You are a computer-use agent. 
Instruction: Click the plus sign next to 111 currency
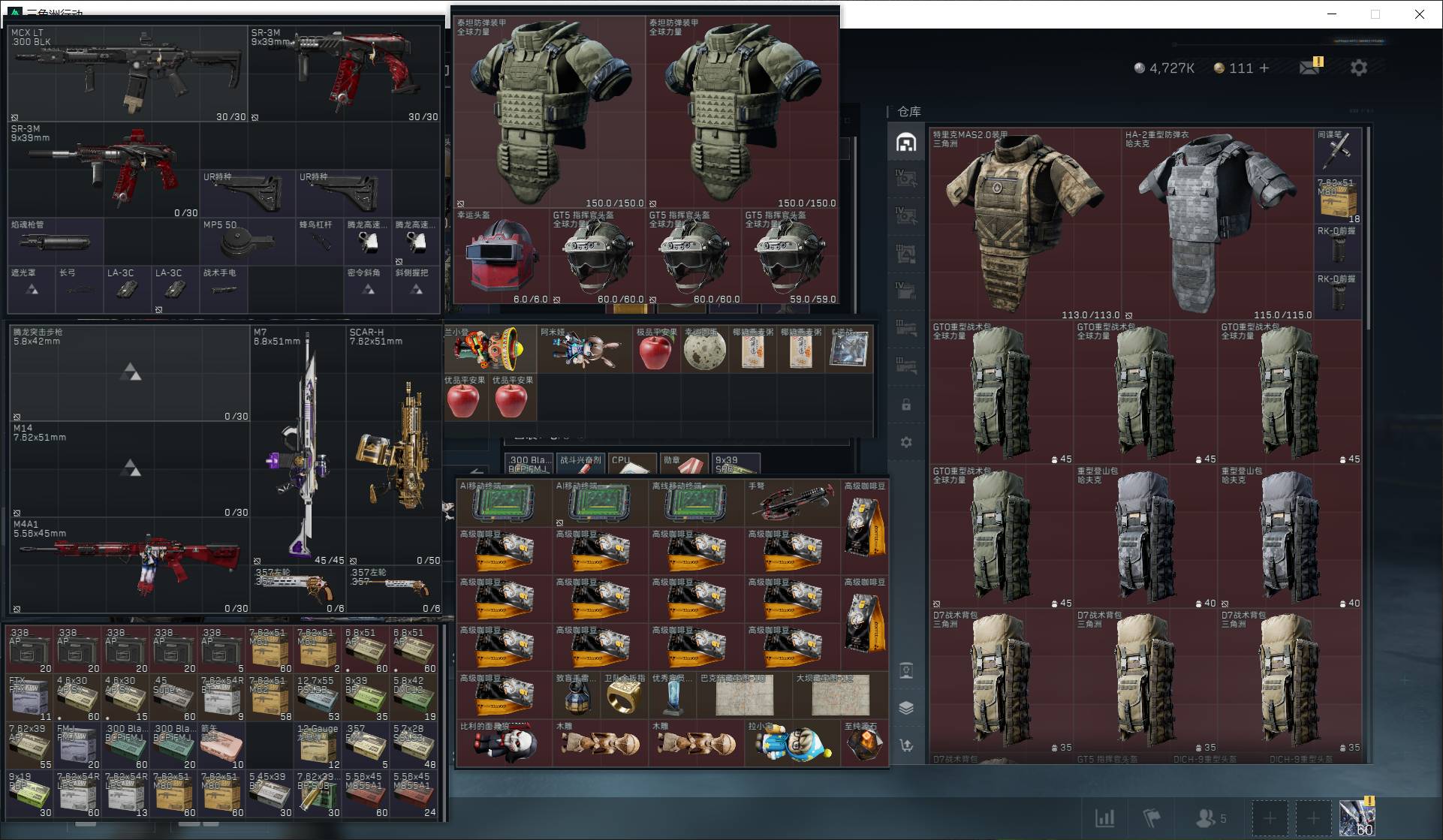pos(1264,68)
